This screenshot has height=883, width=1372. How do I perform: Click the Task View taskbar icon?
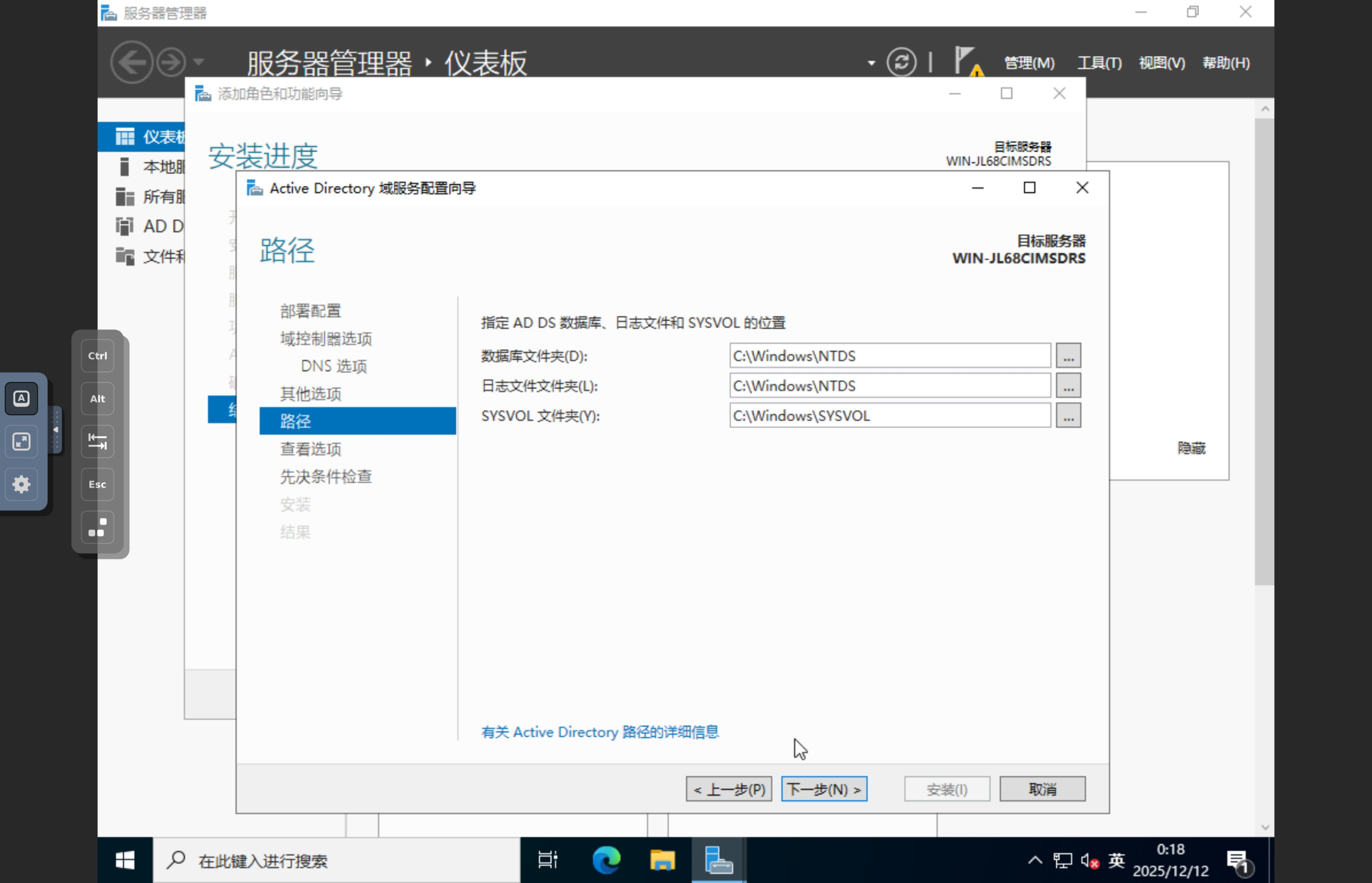coord(548,860)
